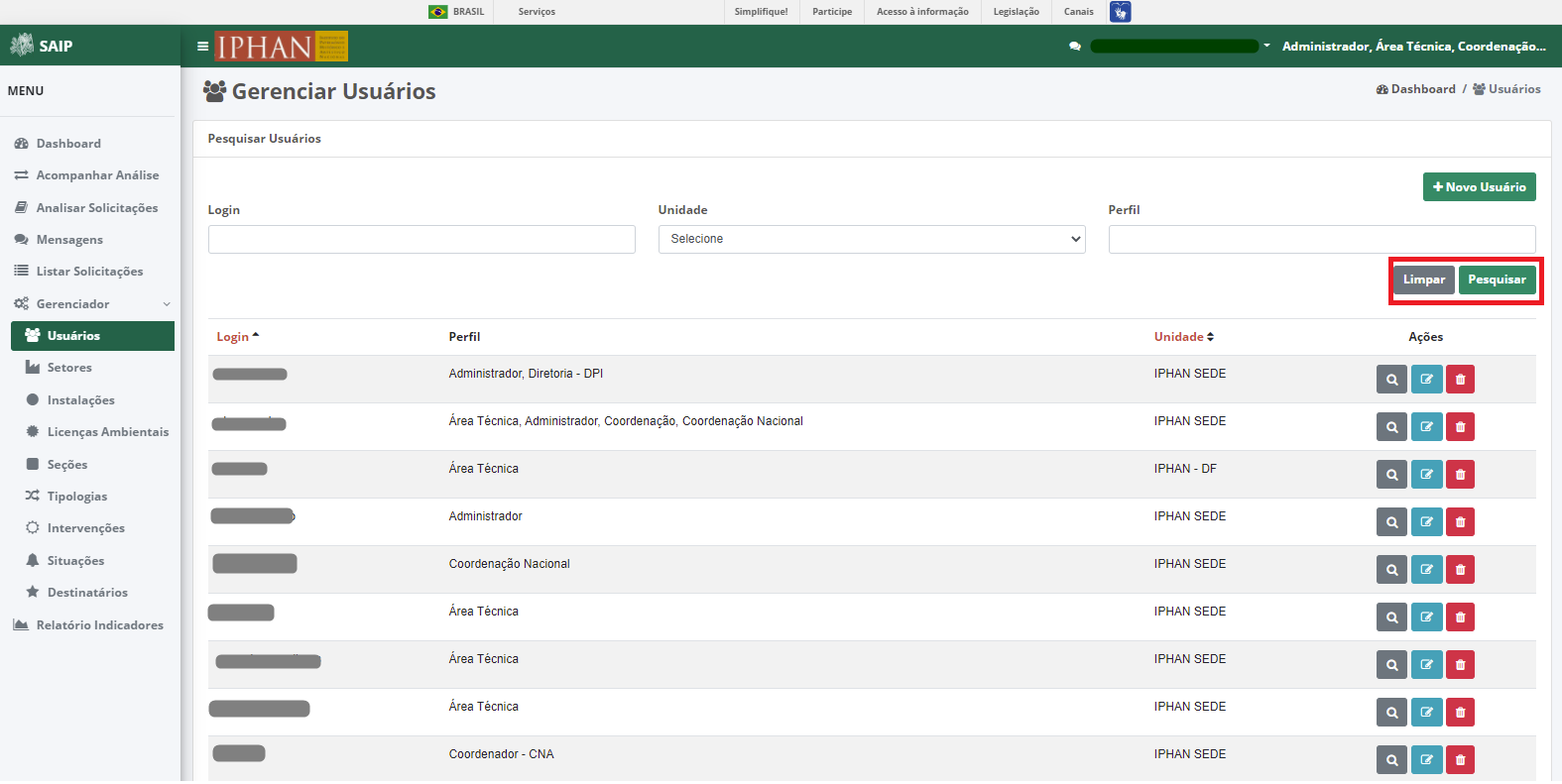
Task: Edit the Administrador profile user row
Action: tap(1426, 522)
